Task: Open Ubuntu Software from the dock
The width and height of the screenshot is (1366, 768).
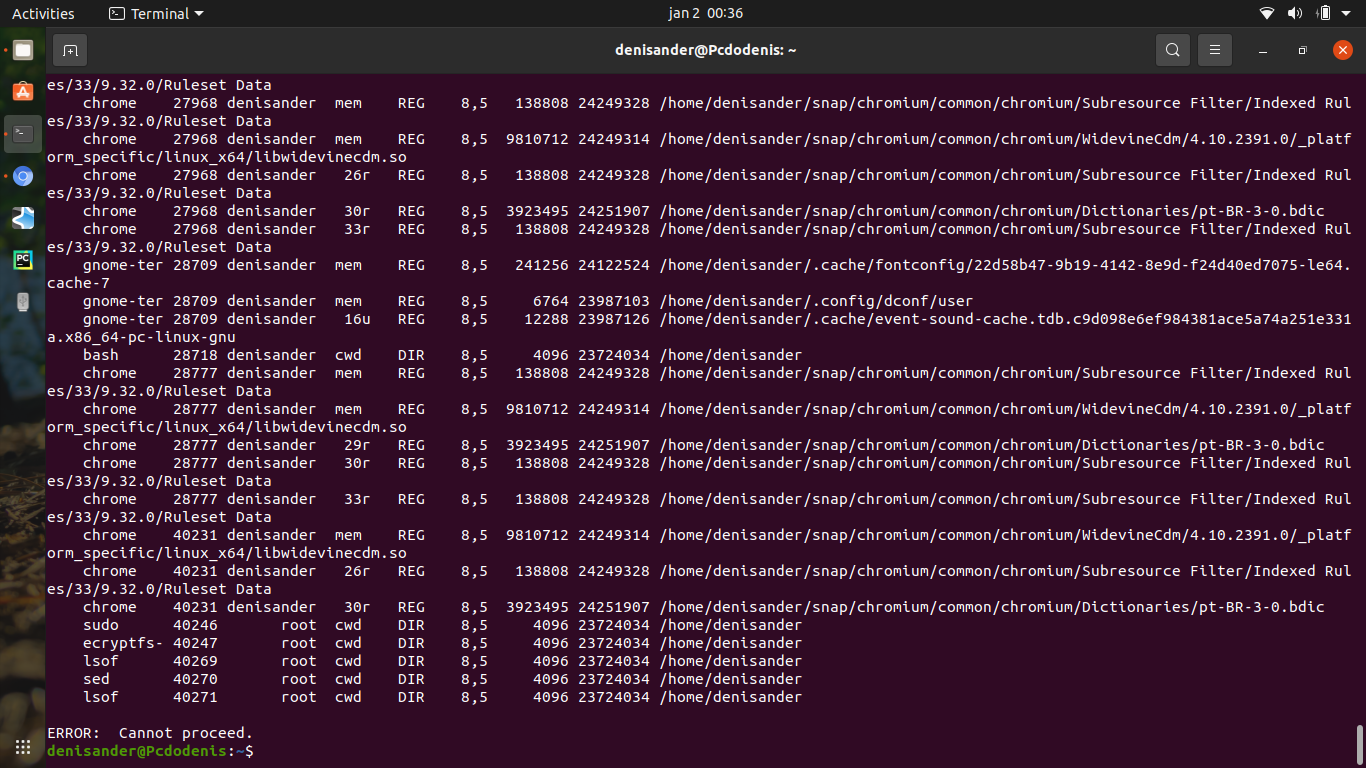Action: tap(22, 92)
